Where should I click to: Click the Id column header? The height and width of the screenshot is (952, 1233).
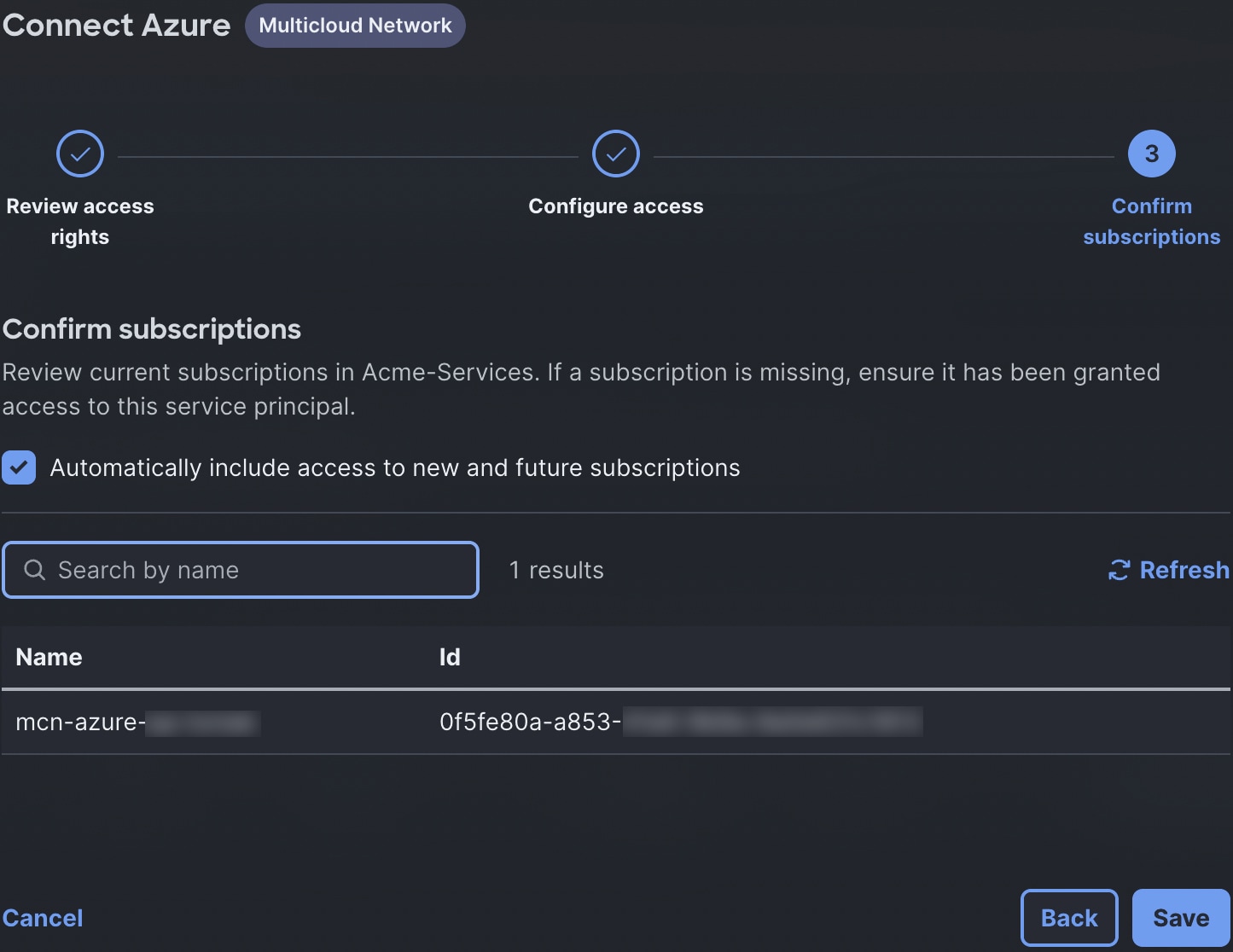coord(450,657)
